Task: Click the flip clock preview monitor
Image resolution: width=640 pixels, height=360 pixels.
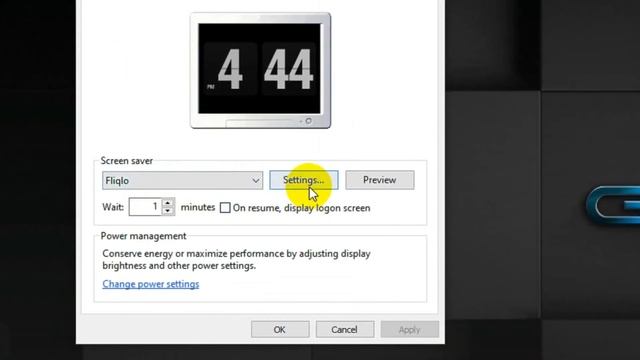Action: 260,70
